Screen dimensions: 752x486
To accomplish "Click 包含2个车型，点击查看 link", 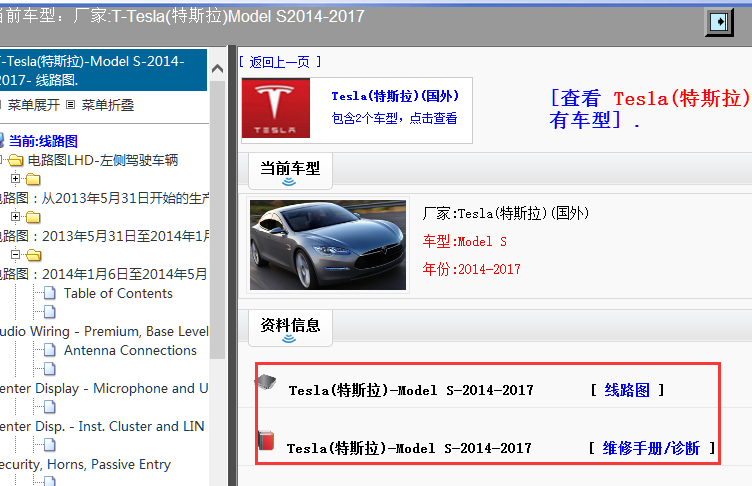I will [x=394, y=118].
